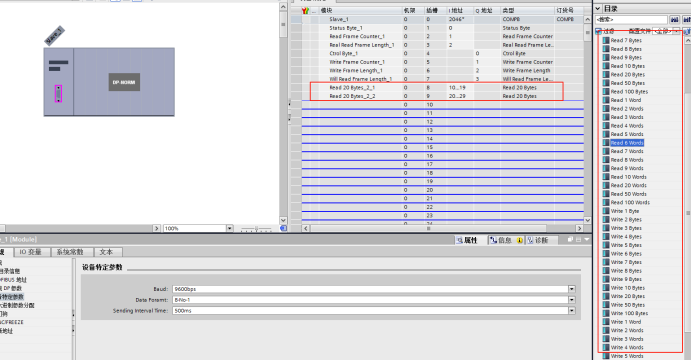Image resolution: width=691 pixels, height=360 pixels.
Task: Open the Sending Interval Time 500ms dropdown
Action: [x=572, y=311]
